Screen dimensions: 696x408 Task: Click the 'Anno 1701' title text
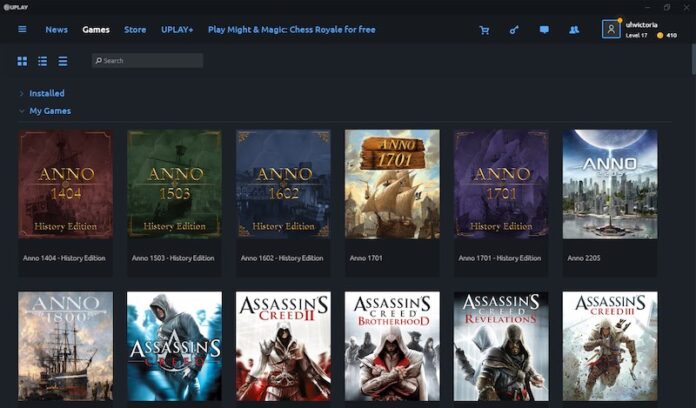click(x=366, y=258)
